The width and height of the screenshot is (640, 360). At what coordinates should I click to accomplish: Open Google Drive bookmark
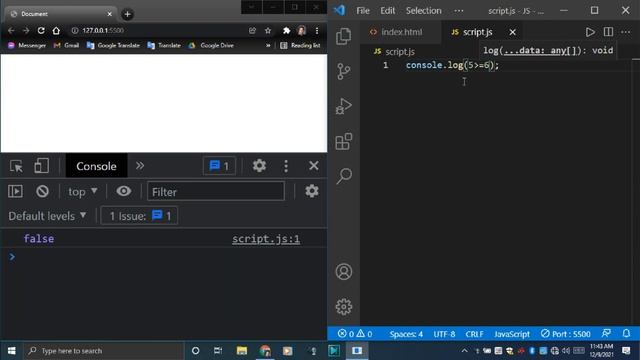[211, 45]
